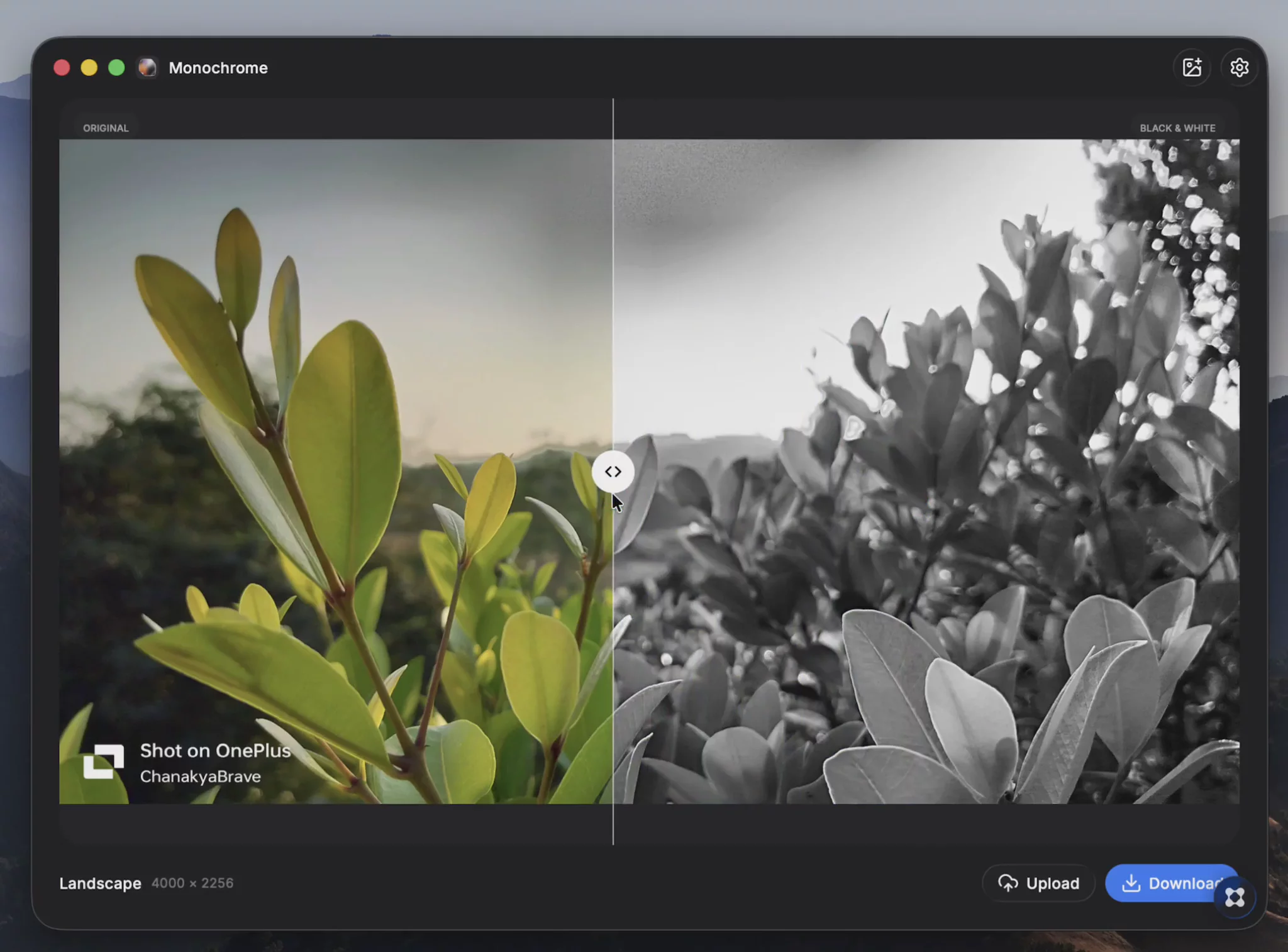Click the Monochrome window title text

tap(218, 67)
